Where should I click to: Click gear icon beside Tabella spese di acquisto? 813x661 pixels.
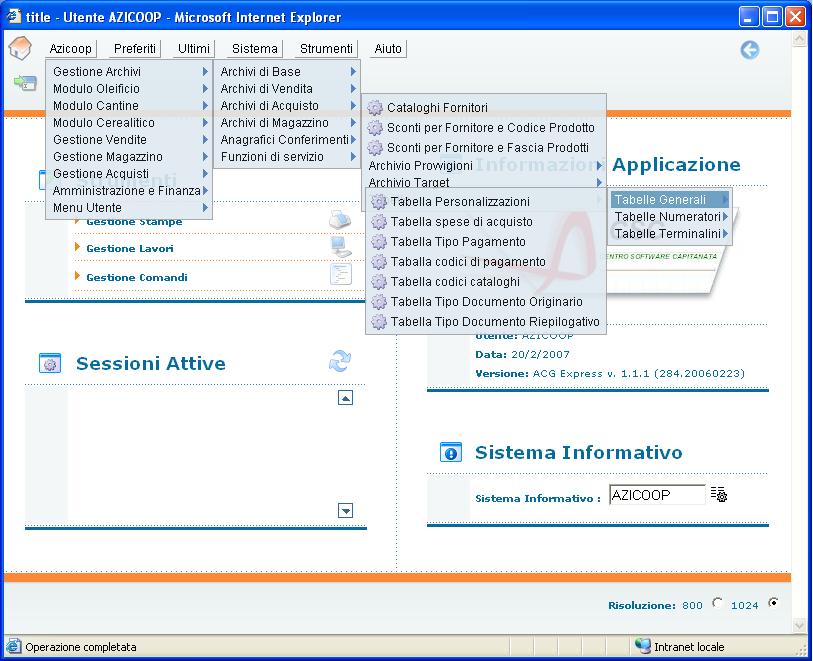pos(379,222)
